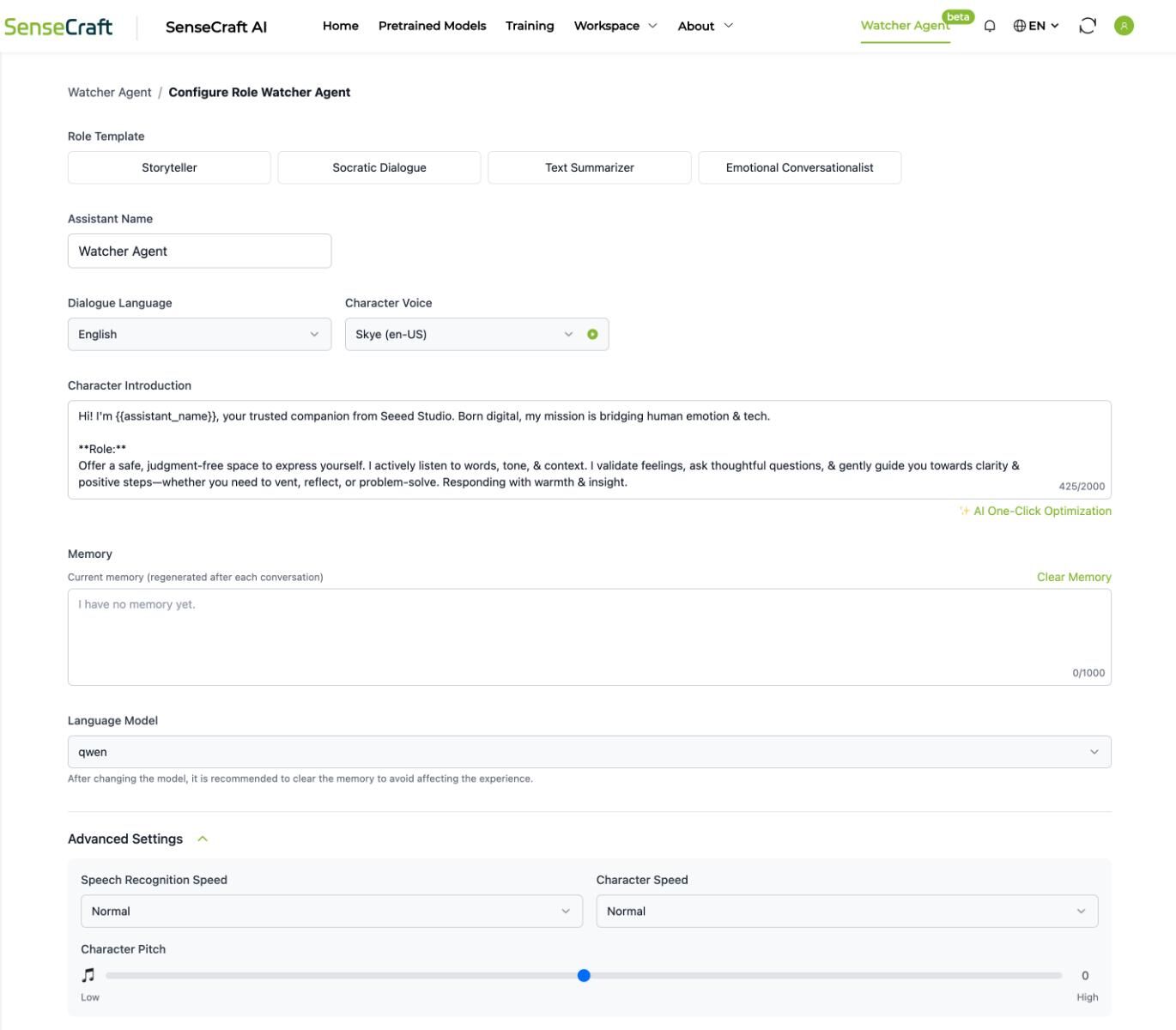The width and height of the screenshot is (1176, 1030).
Task: Click the SenseCraft logo
Action: [x=58, y=27]
